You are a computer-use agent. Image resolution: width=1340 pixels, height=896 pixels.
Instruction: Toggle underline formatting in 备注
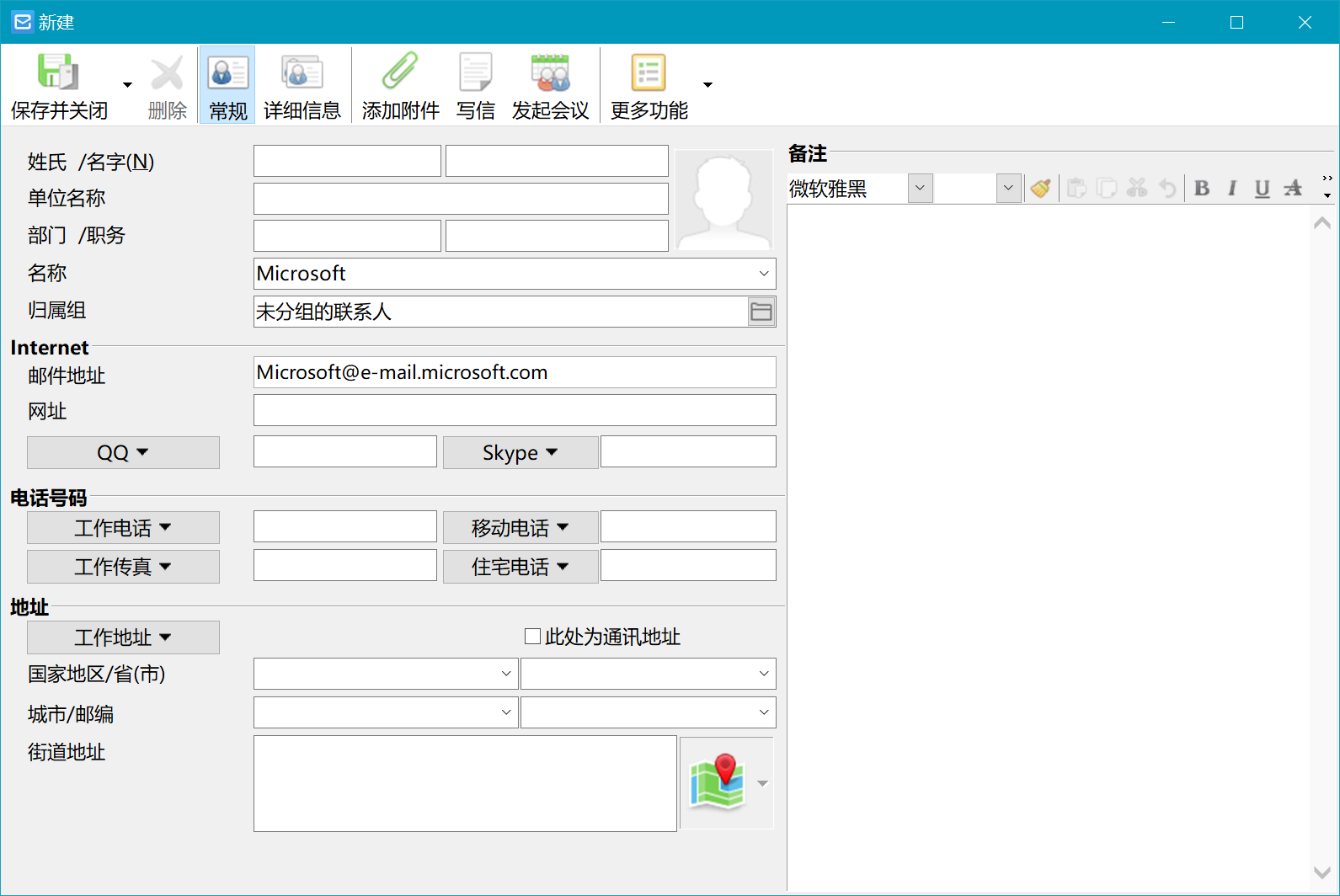tap(1262, 188)
